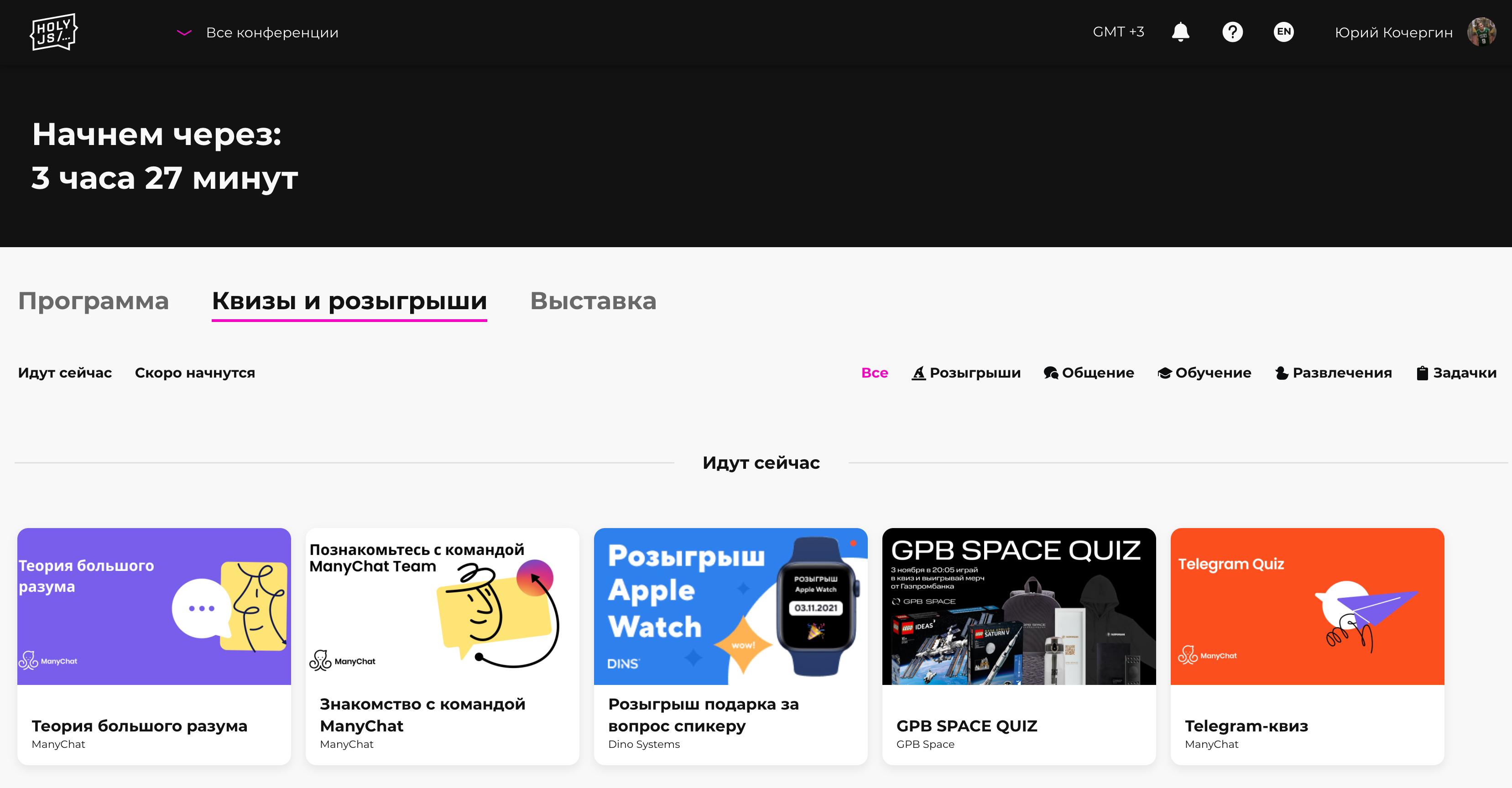Click GPB Space sponsor text

(x=925, y=744)
